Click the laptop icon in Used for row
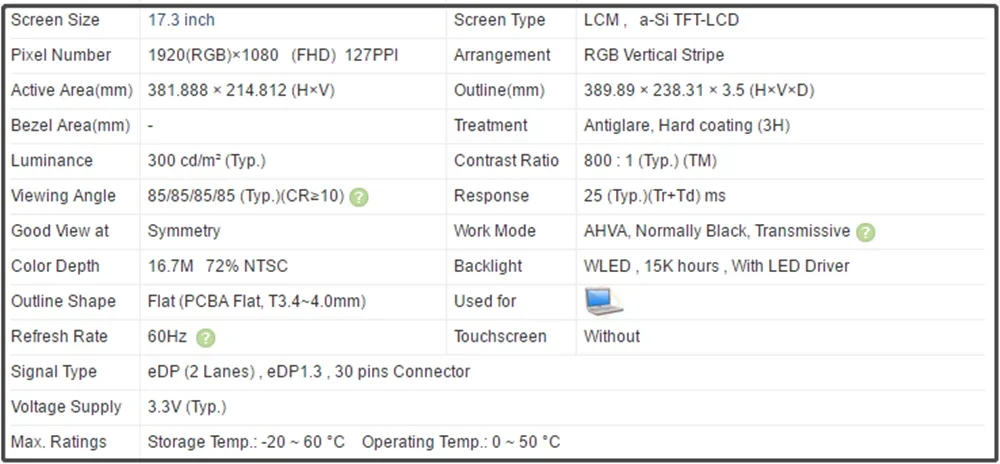 [603, 301]
